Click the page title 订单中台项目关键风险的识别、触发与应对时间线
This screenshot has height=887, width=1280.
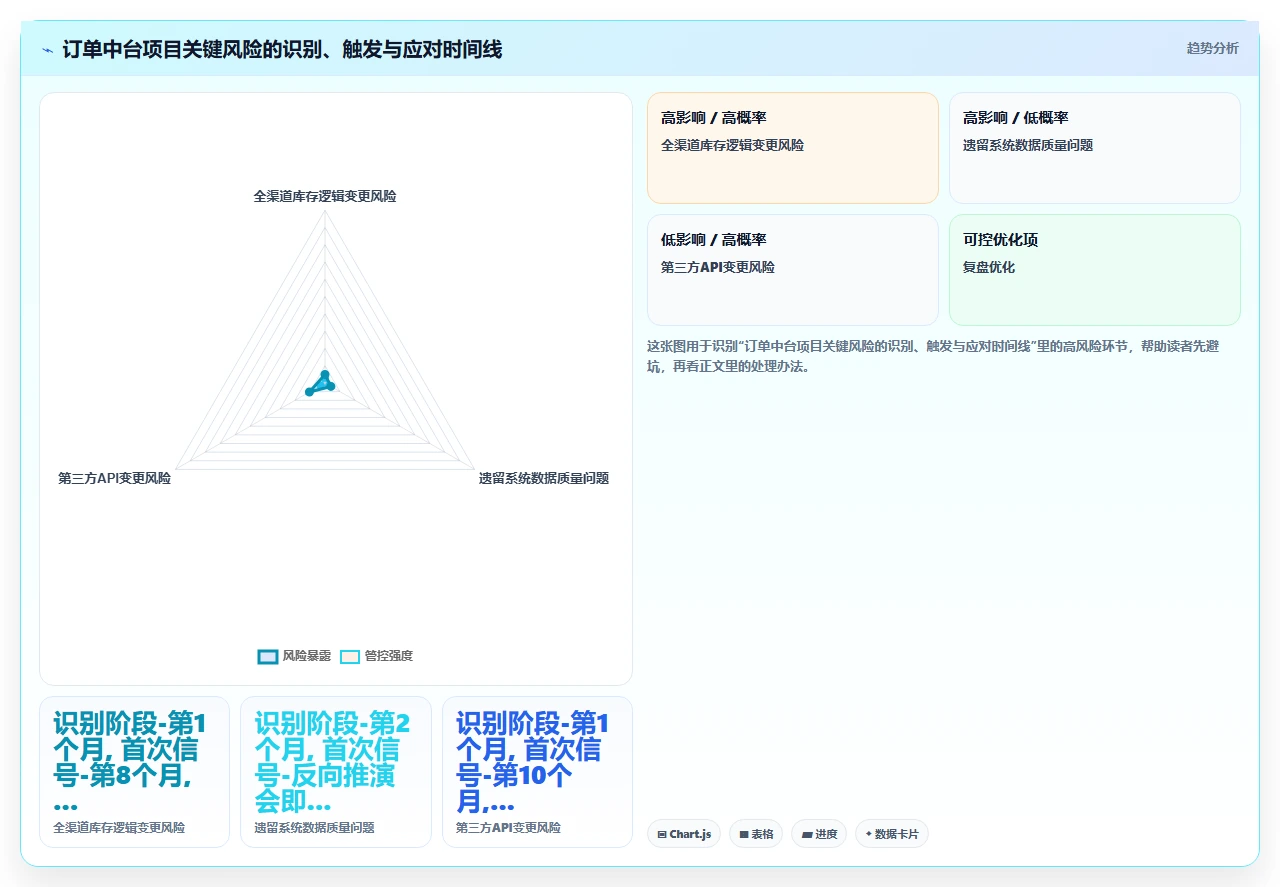(282, 49)
